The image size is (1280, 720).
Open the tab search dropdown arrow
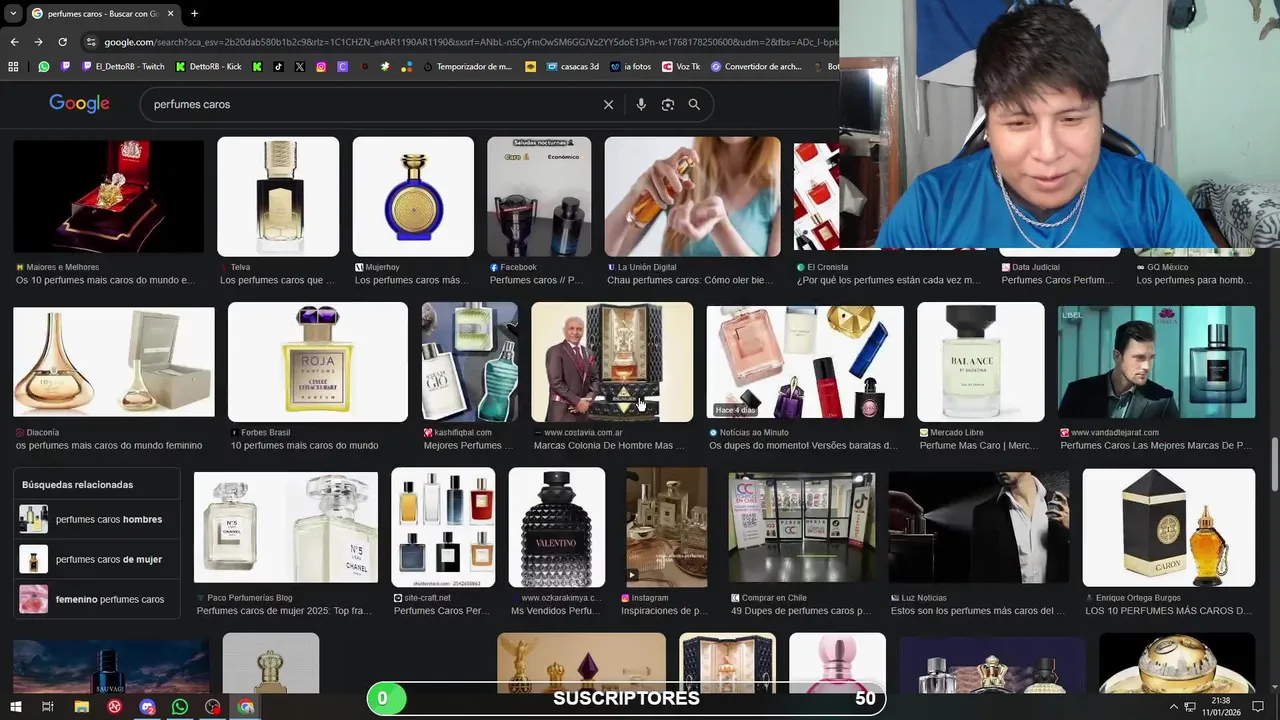tap(12, 14)
